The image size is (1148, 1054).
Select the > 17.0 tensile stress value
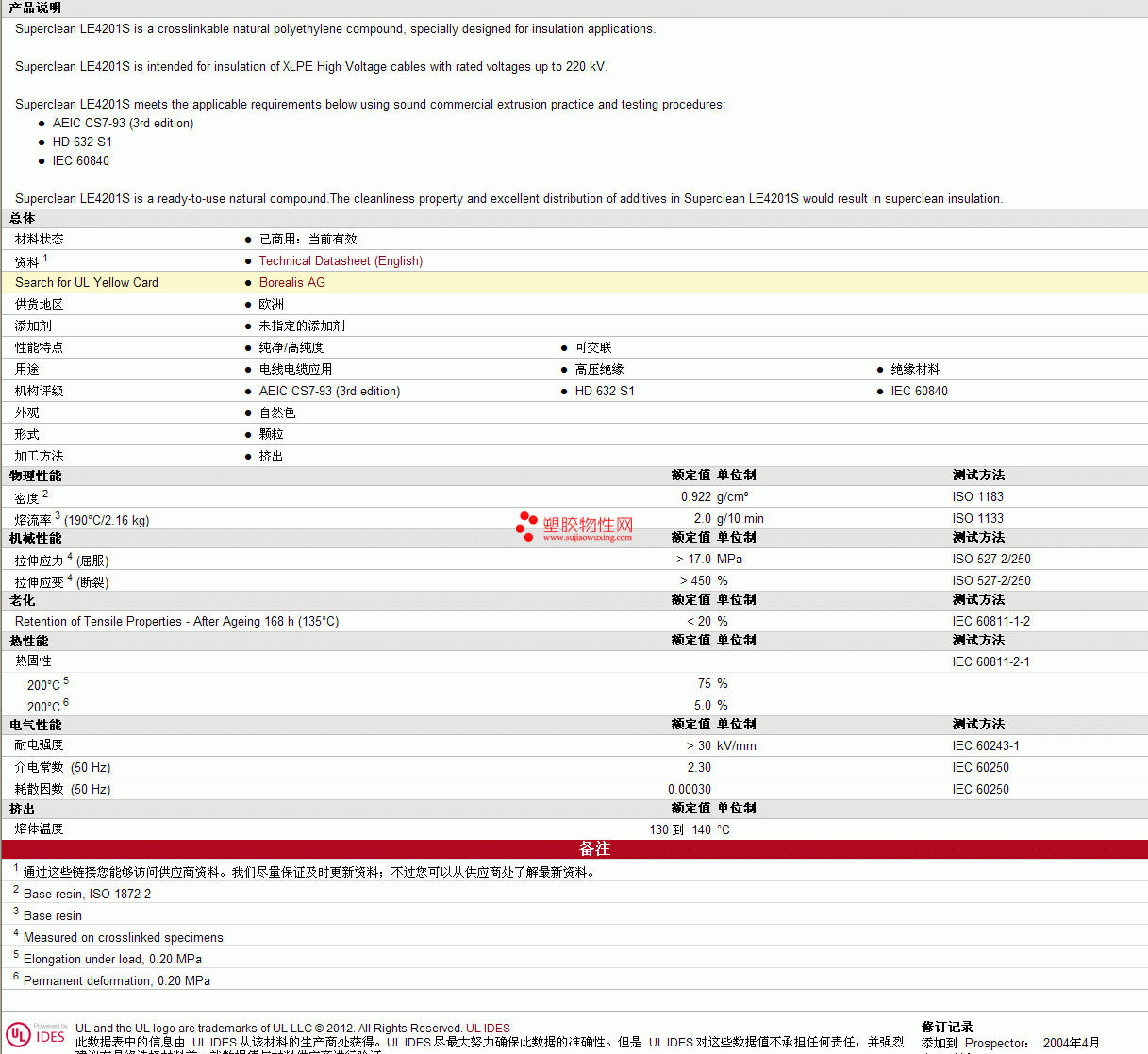(x=694, y=560)
